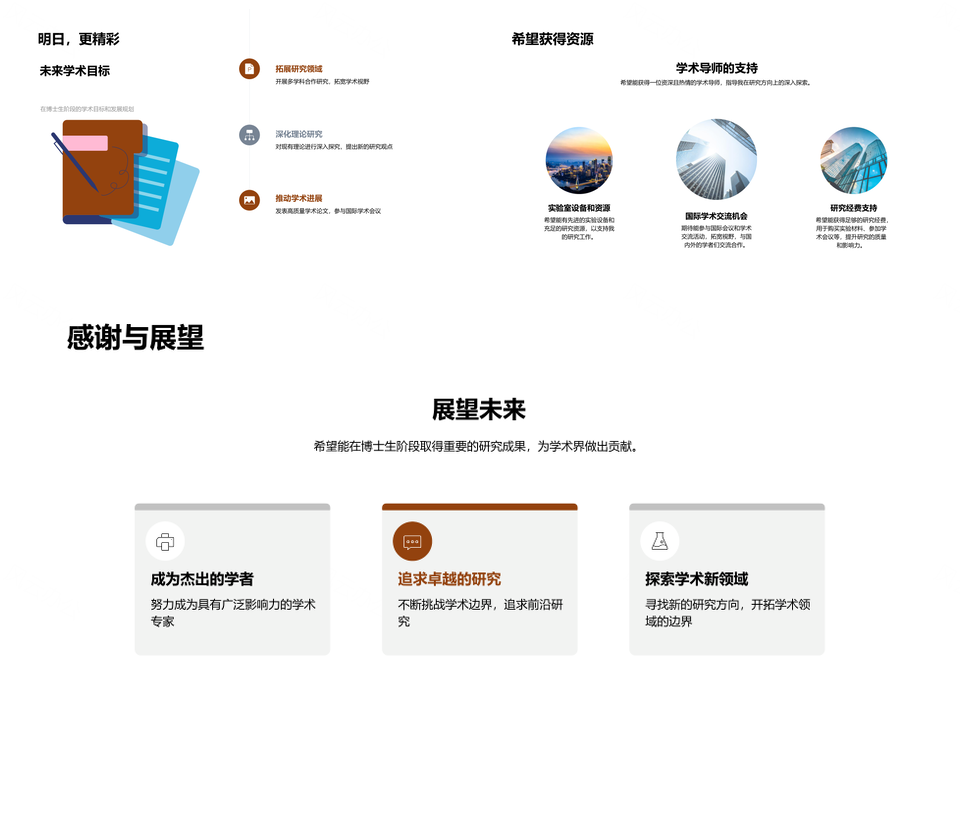960x816 pixels.
Task: Click the 拓展研究领域 heading text
Action: [x=299, y=69]
